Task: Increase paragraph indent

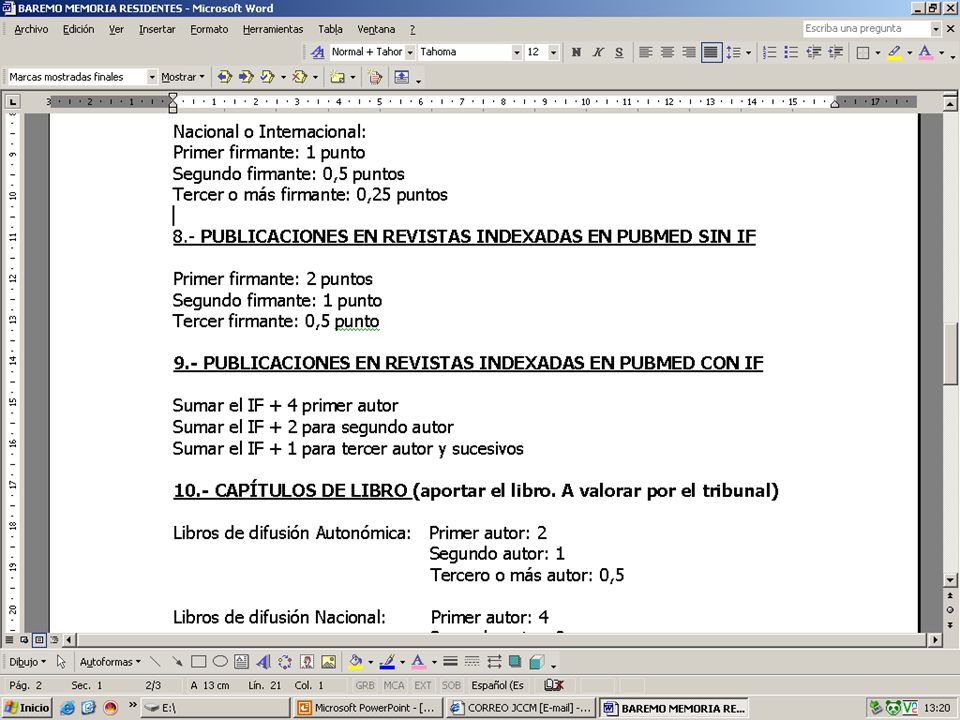Action: (835, 52)
